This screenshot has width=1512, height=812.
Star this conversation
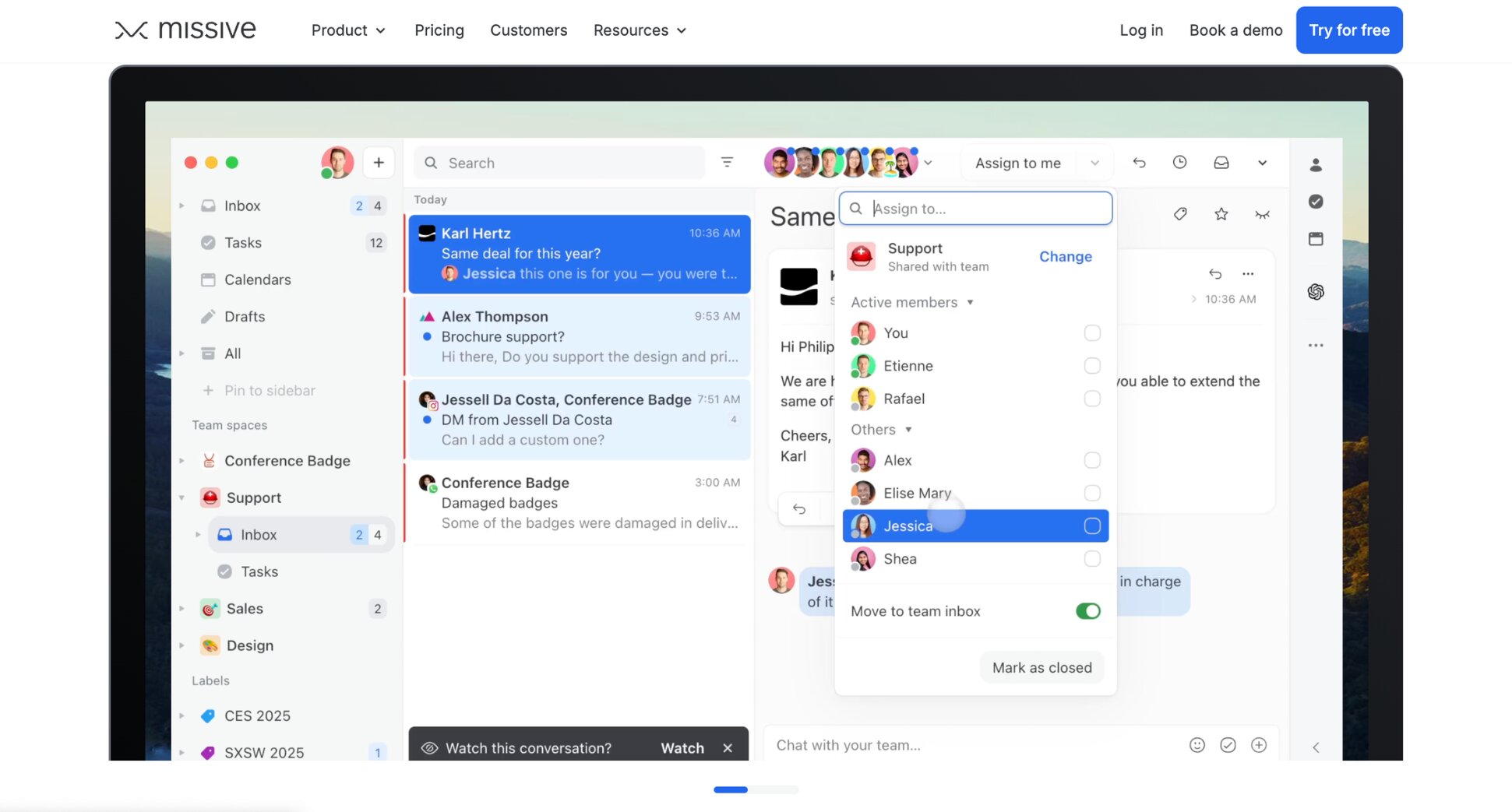[1221, 214]
